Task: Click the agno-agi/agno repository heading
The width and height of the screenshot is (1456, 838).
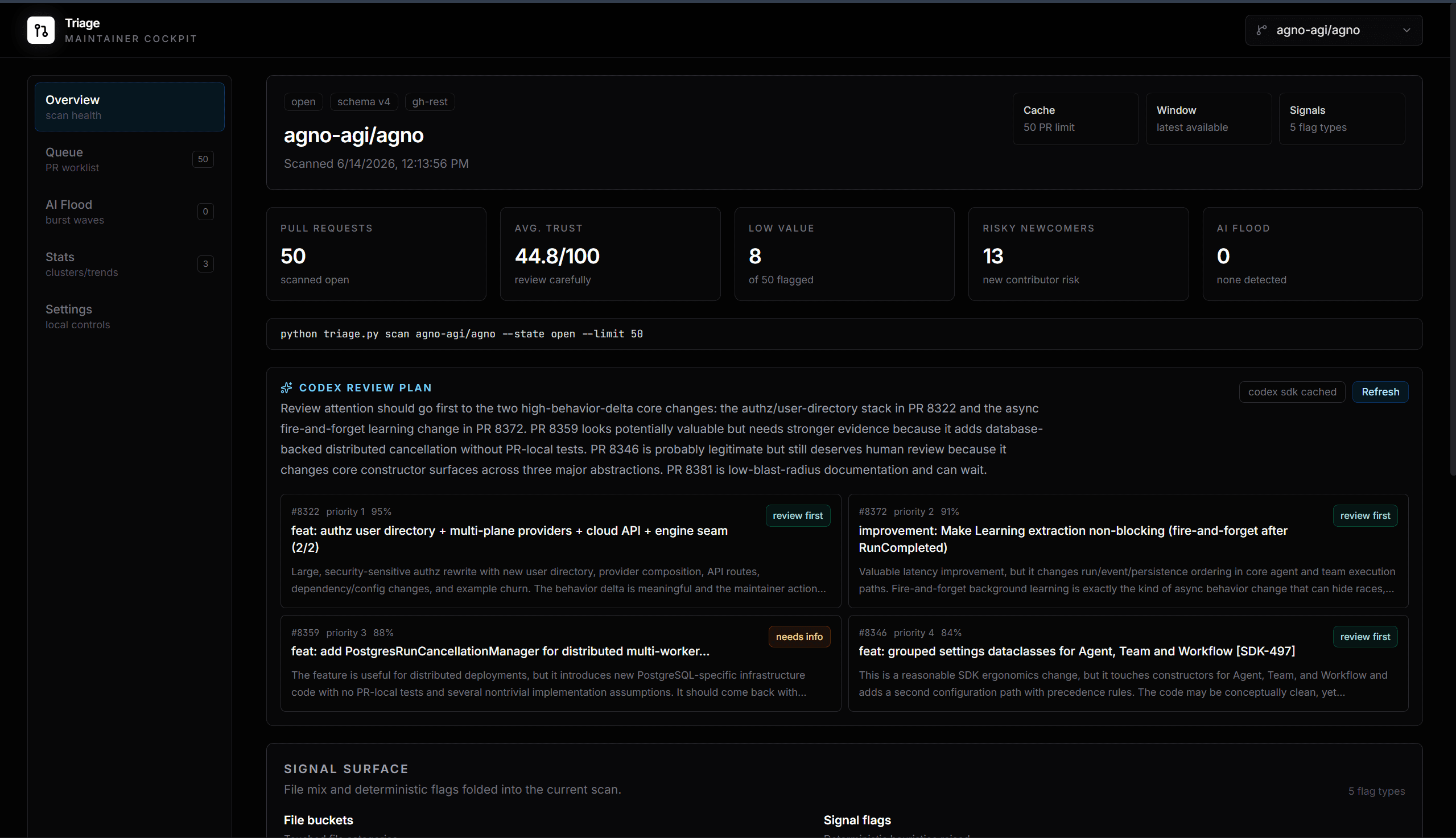Action: point(353,135)
